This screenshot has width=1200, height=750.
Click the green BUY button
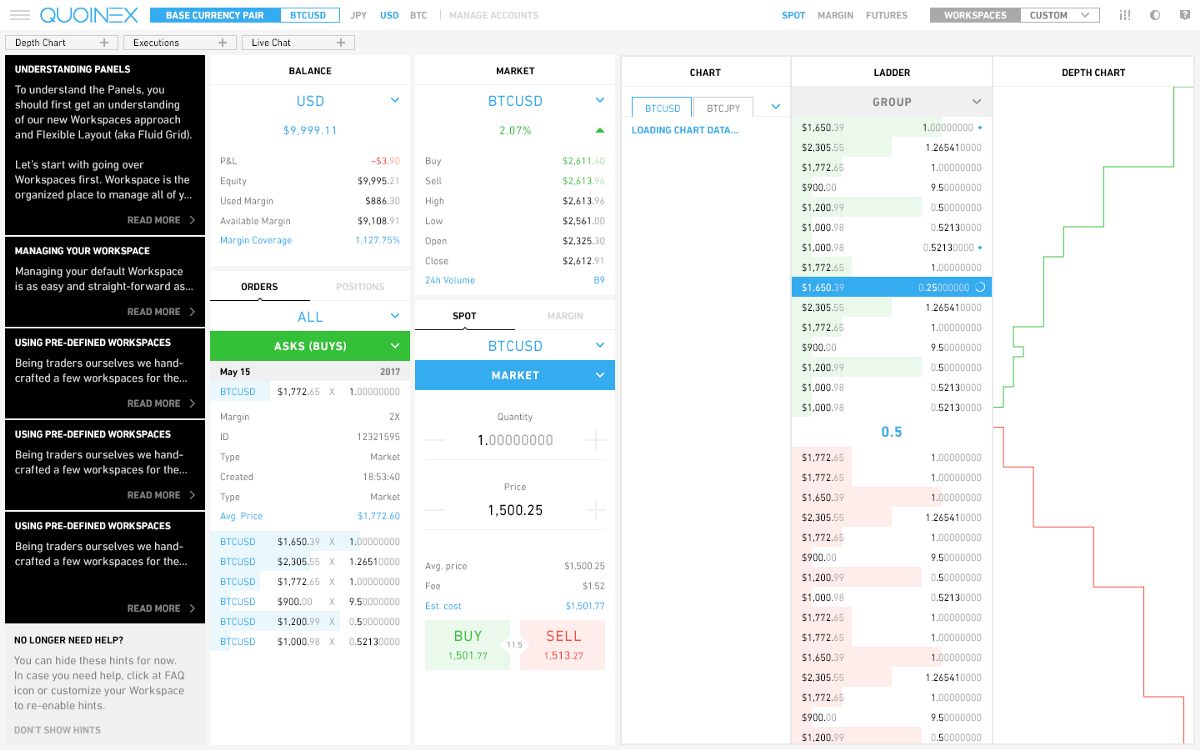pos(468,645)
